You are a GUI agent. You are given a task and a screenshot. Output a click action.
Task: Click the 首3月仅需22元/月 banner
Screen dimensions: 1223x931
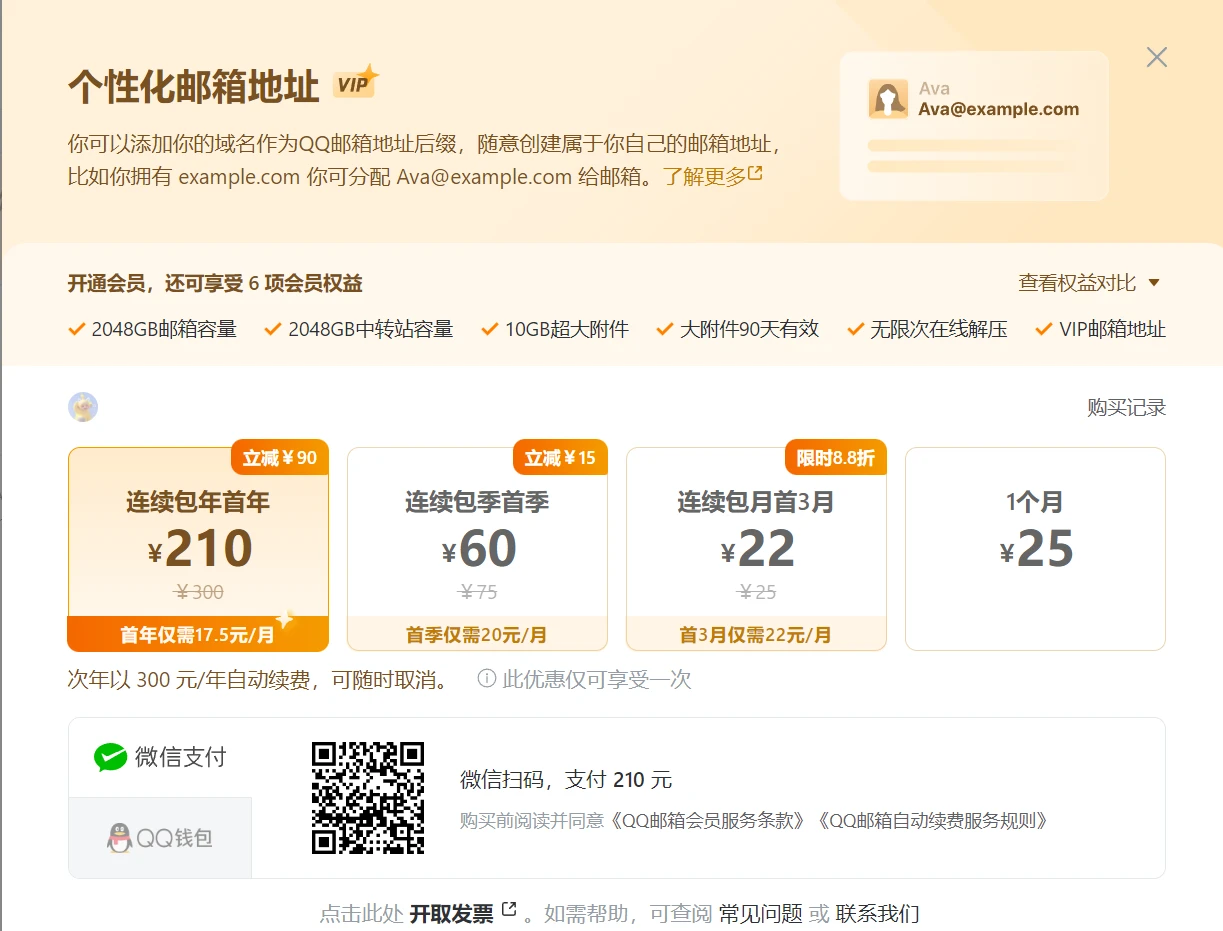(x=756, y=634)
